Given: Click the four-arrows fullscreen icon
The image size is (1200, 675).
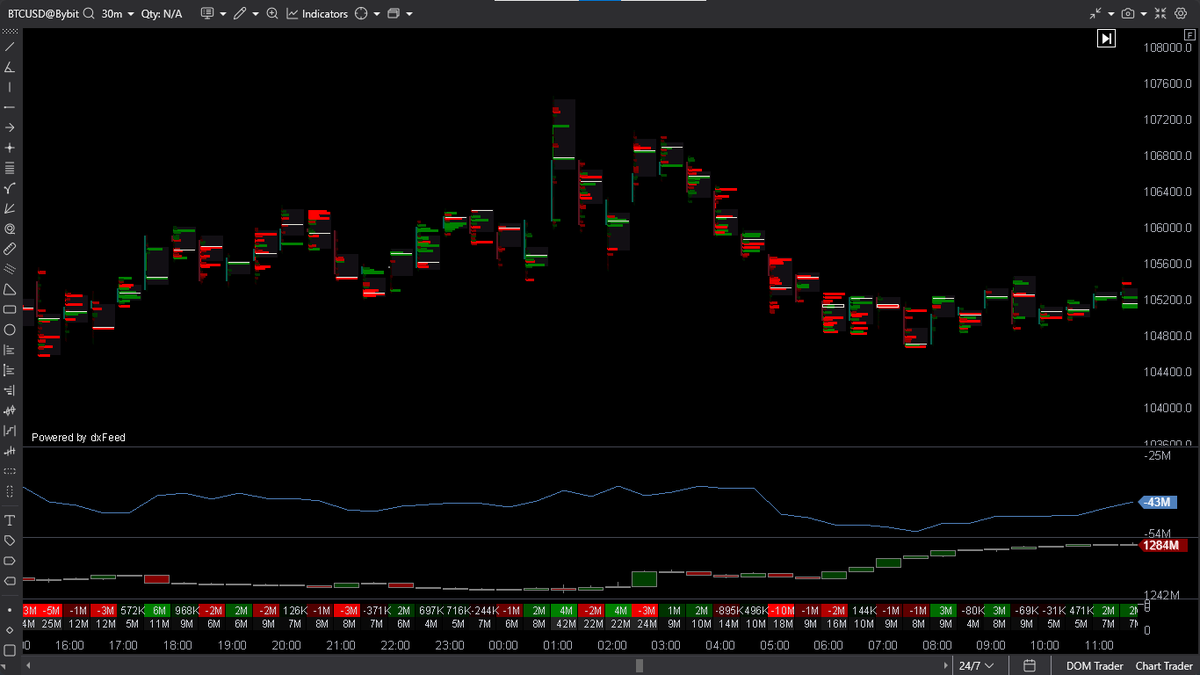Looking at the screenshot, I should pos(1161,14).
